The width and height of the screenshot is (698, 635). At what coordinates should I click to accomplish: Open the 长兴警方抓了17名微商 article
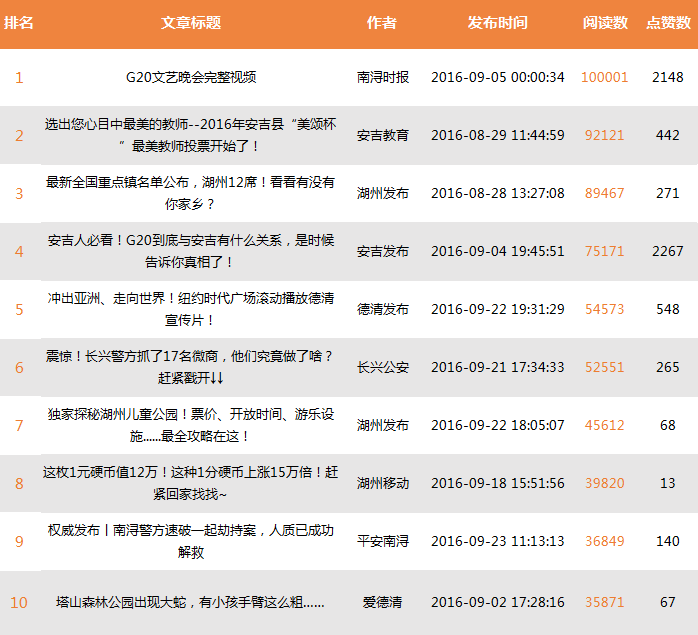(x=190, y=367)
